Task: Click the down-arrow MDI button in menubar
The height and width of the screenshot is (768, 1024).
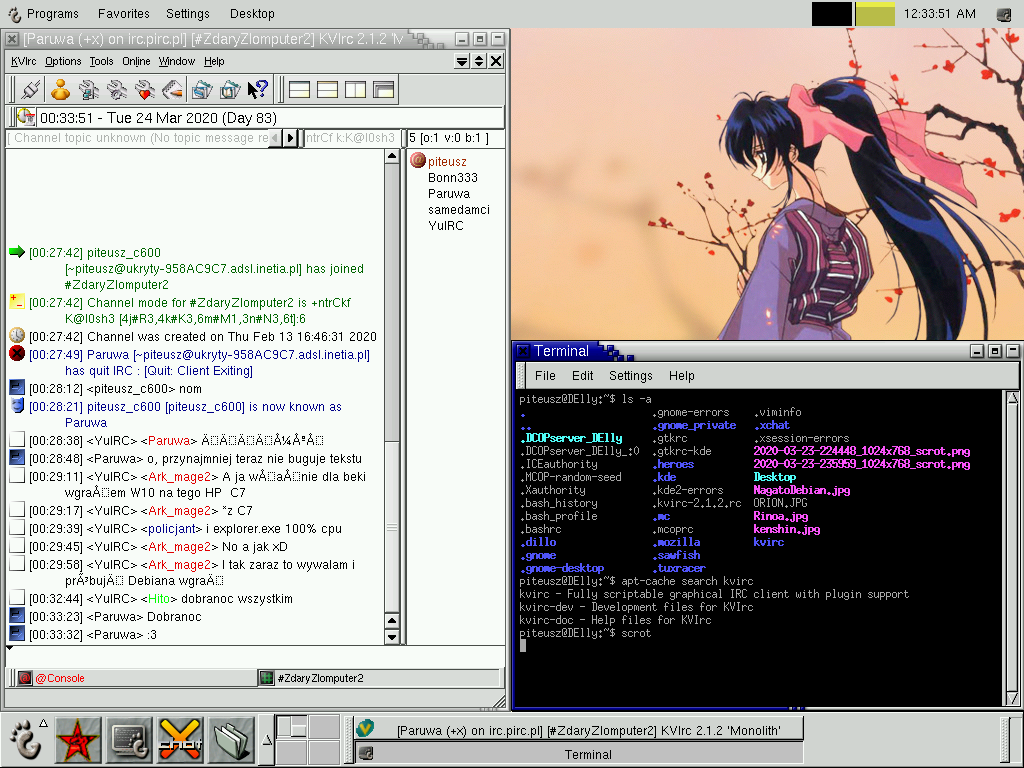Action: coord(462,61)
